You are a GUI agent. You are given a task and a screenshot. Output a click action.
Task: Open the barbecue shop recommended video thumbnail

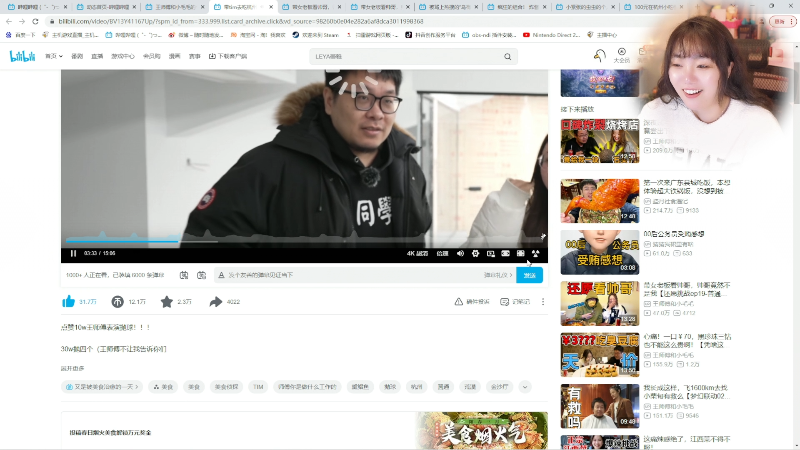(x=599, y=141)
